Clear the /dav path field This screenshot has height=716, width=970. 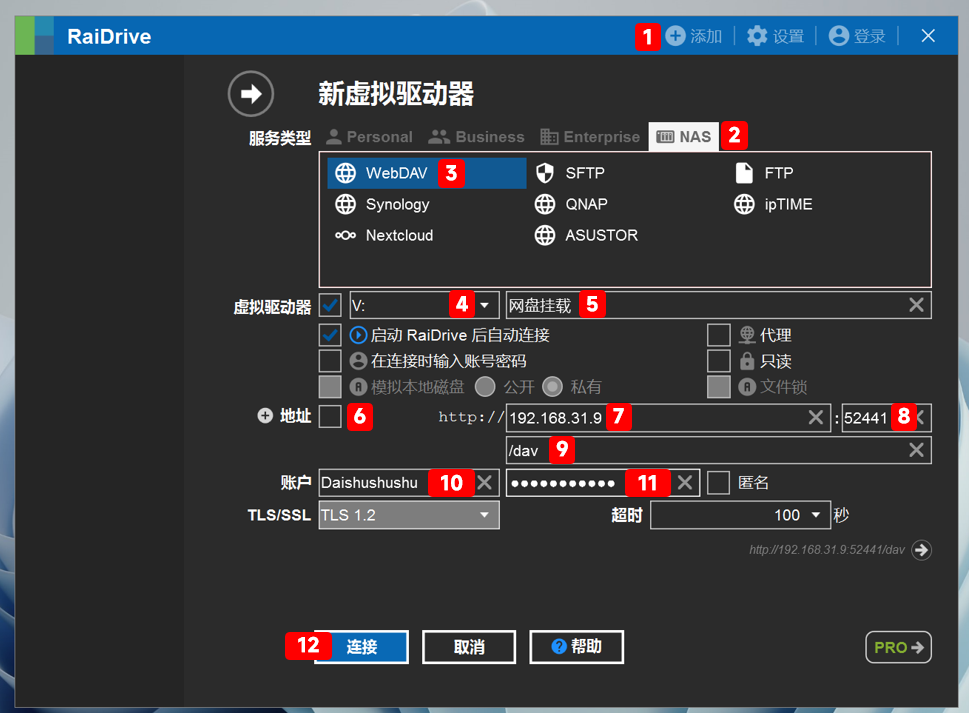tap(916, 450)
